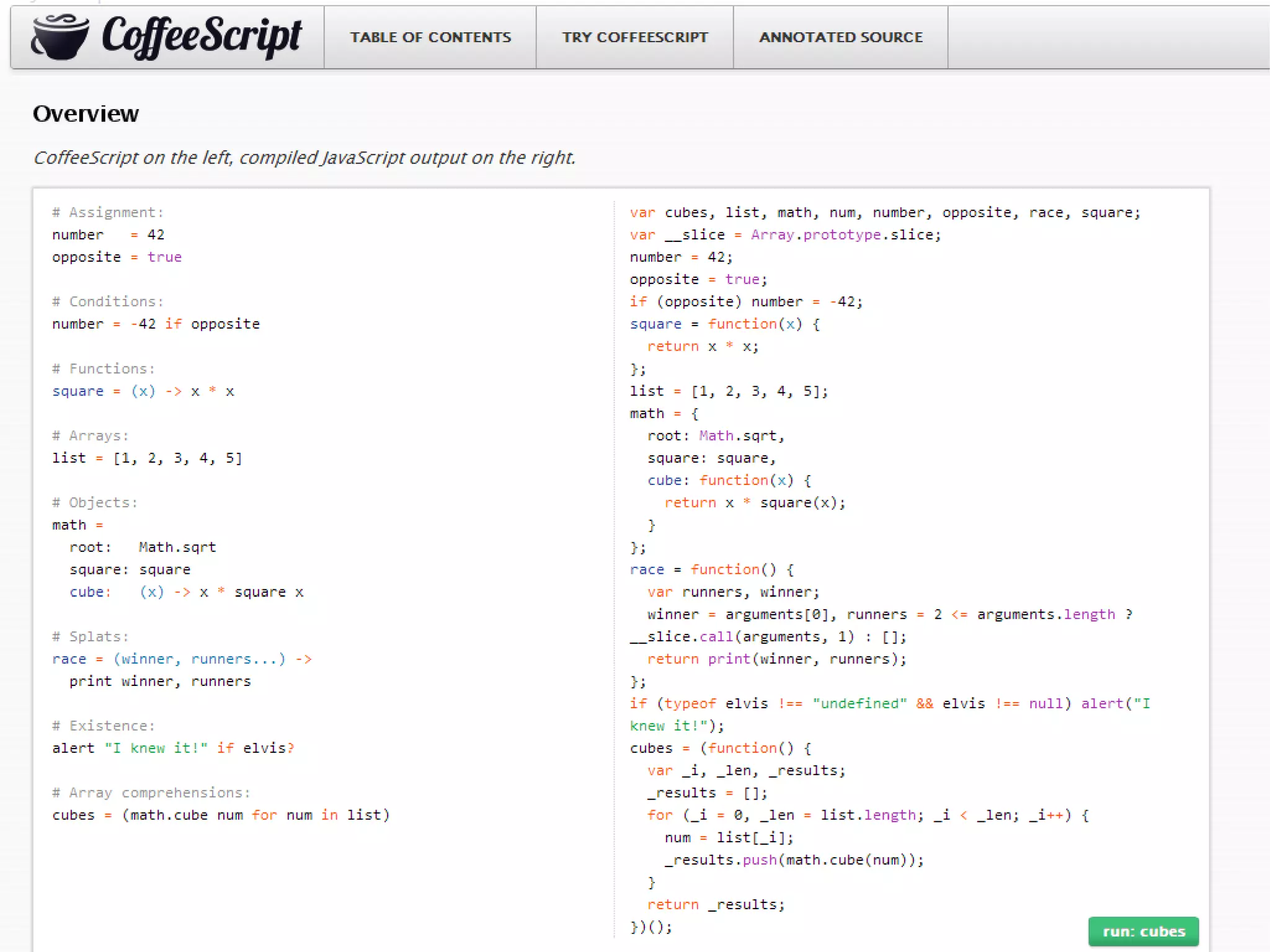1270x952 pixels.
Task: Open the Table of Contents menu
Action: coord(430,37)
